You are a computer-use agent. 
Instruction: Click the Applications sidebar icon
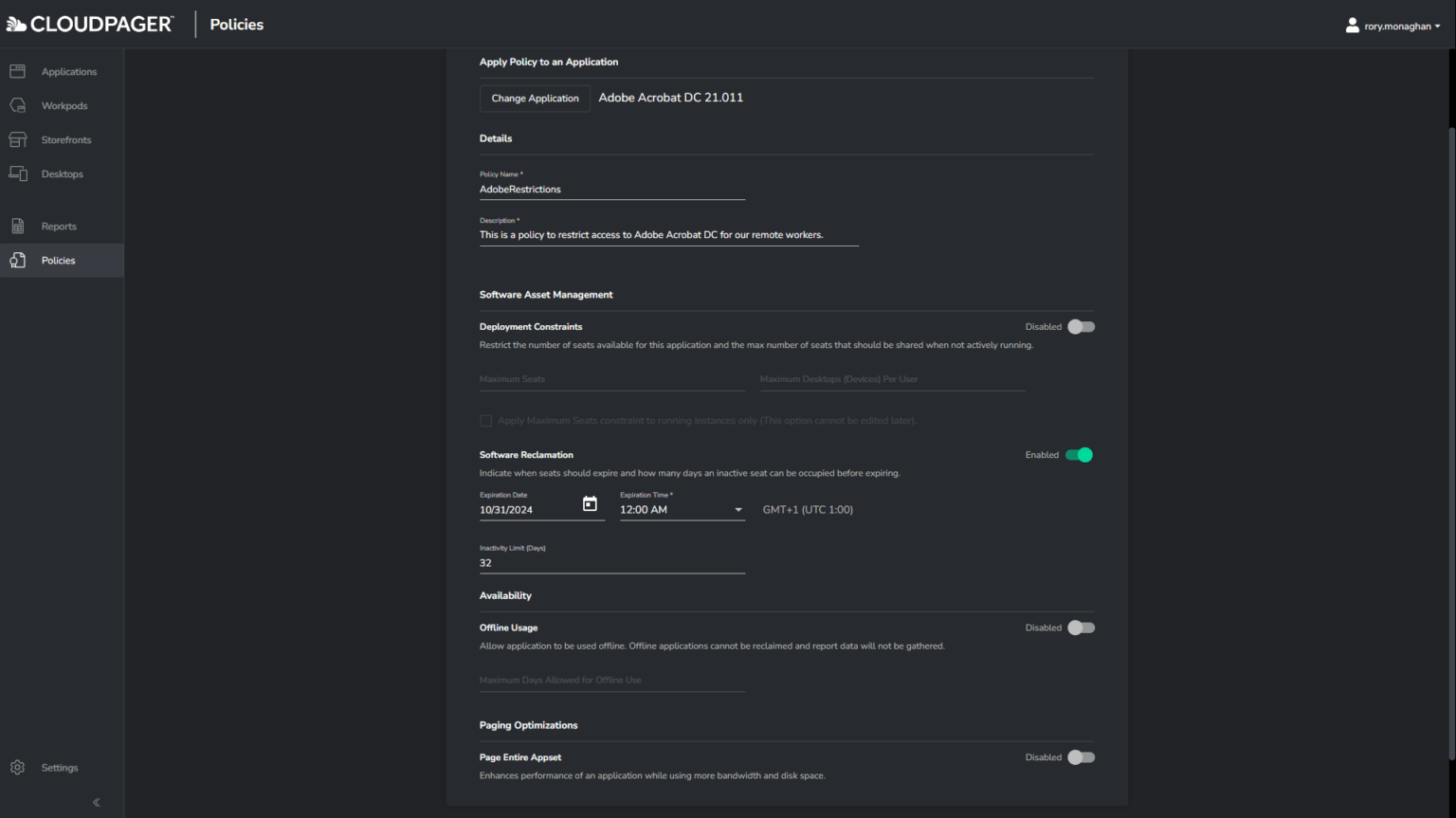click(x=17, y=72)
